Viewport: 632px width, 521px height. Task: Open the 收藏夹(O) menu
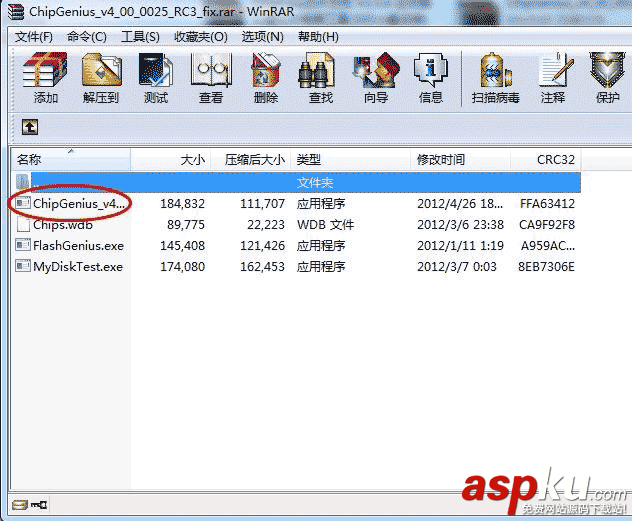(201, 37)
